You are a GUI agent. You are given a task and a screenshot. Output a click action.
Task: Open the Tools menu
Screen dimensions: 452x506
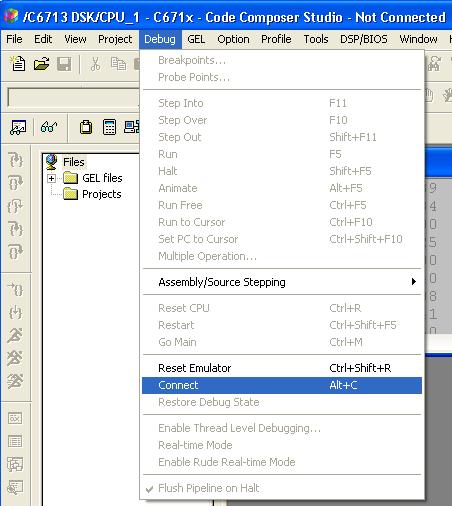(x=316, y=39)
